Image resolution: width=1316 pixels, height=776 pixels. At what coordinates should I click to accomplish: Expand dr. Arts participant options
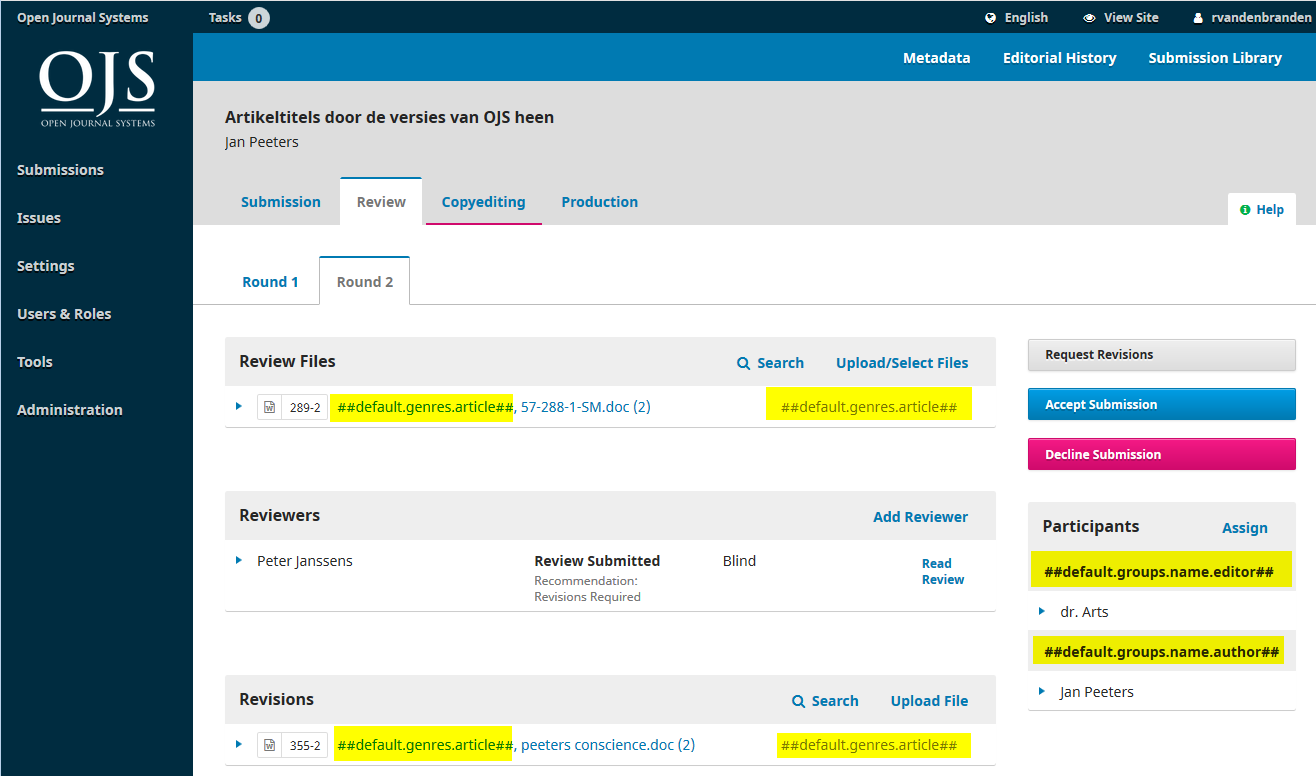(1042, 611)
